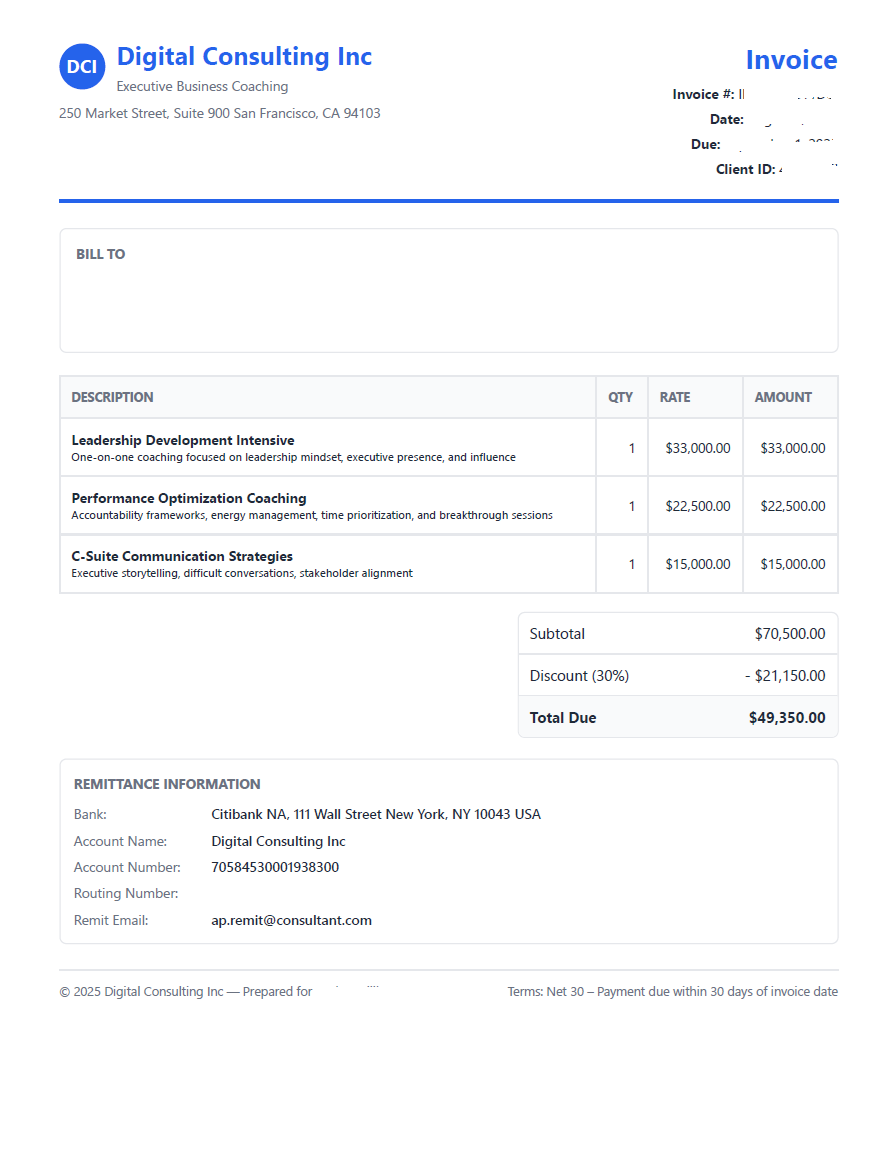Click the Digital Consulting Inc company title
The height and width of the screenshot is (1168, 893).
point(244,57)
